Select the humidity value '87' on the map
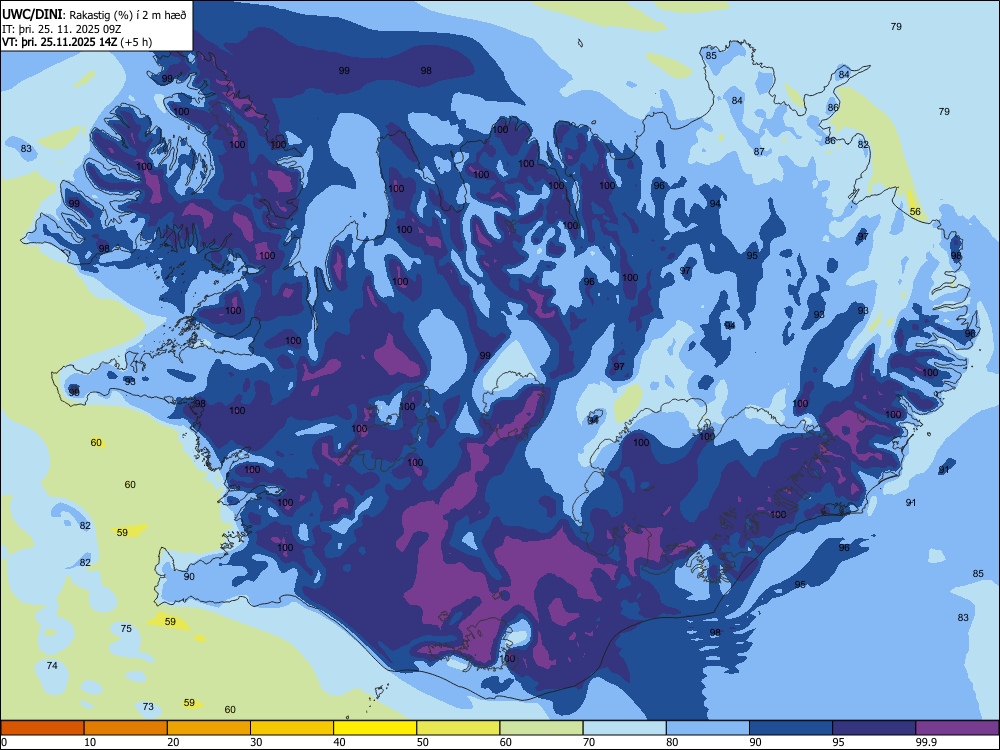The width and height of the screenshot is (1000, 750). coord(759,152)
